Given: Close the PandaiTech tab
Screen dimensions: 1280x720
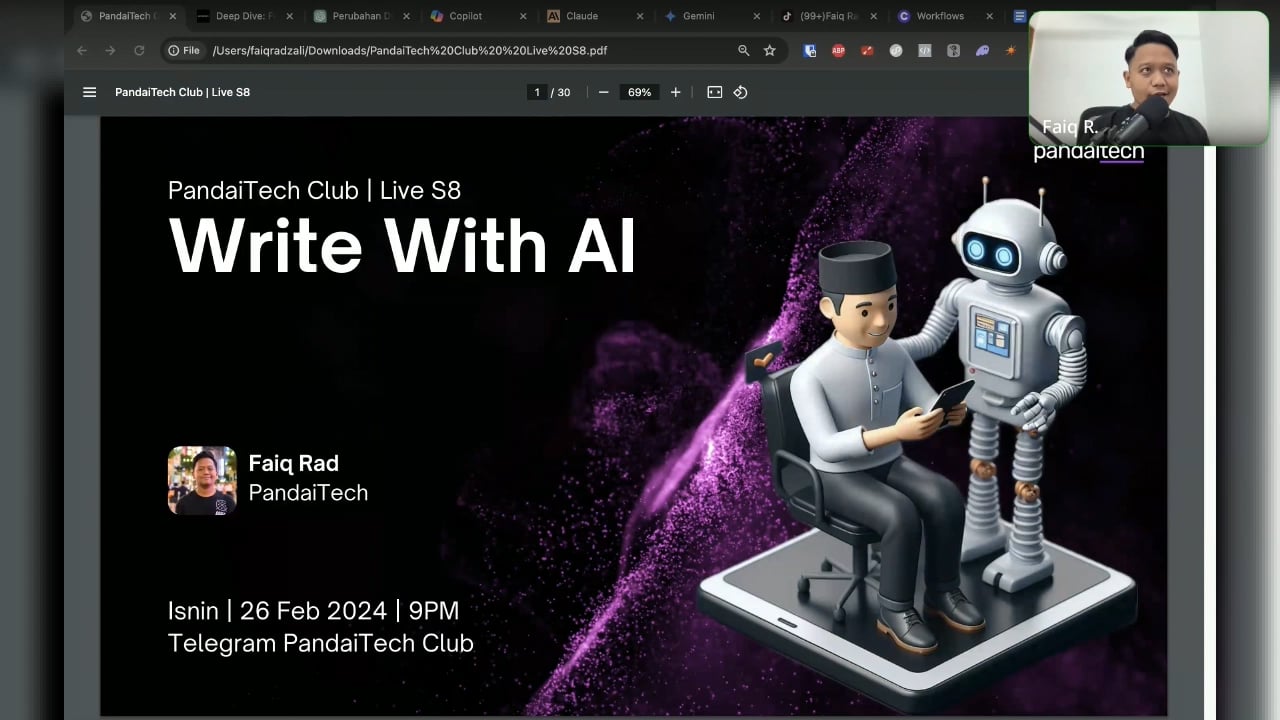Looking at the screenshot, I should tap(172, 16).
